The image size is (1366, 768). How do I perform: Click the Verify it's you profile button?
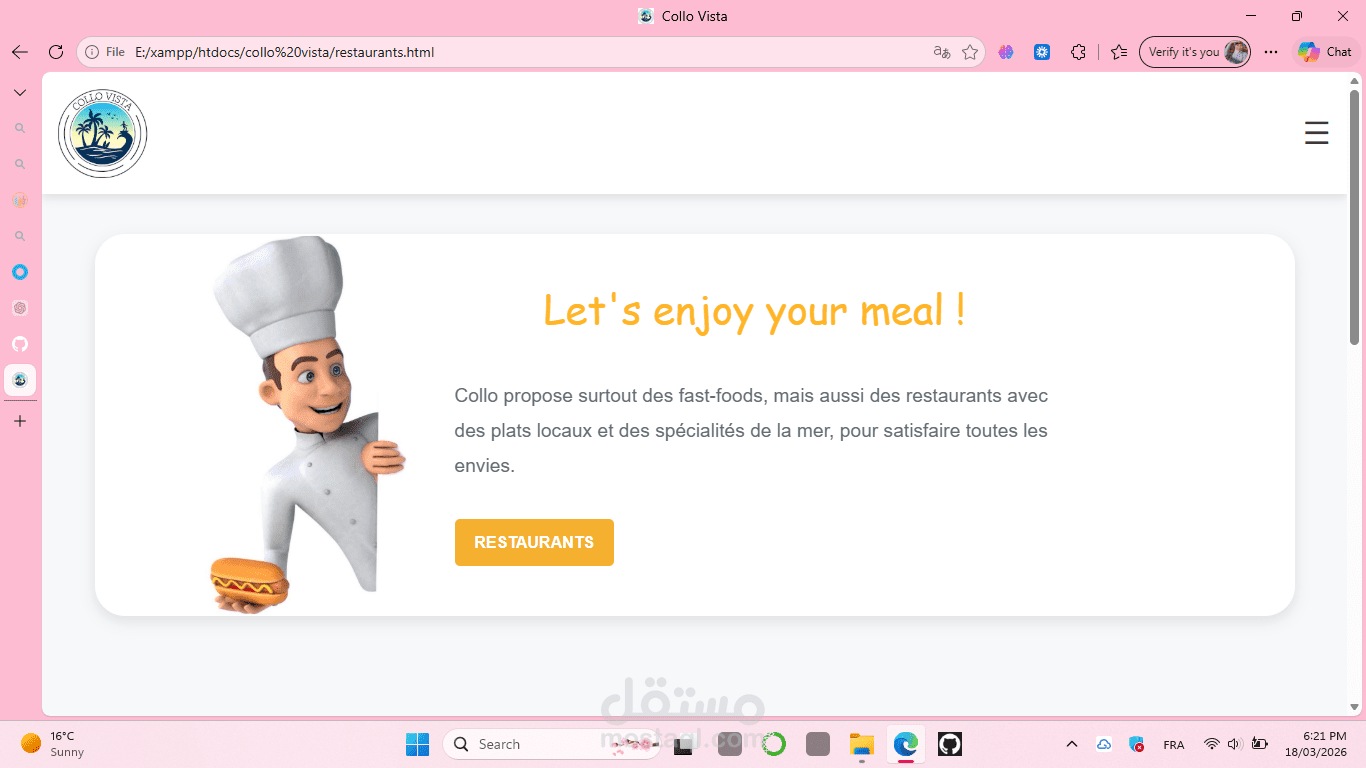tap(1195, 52)
